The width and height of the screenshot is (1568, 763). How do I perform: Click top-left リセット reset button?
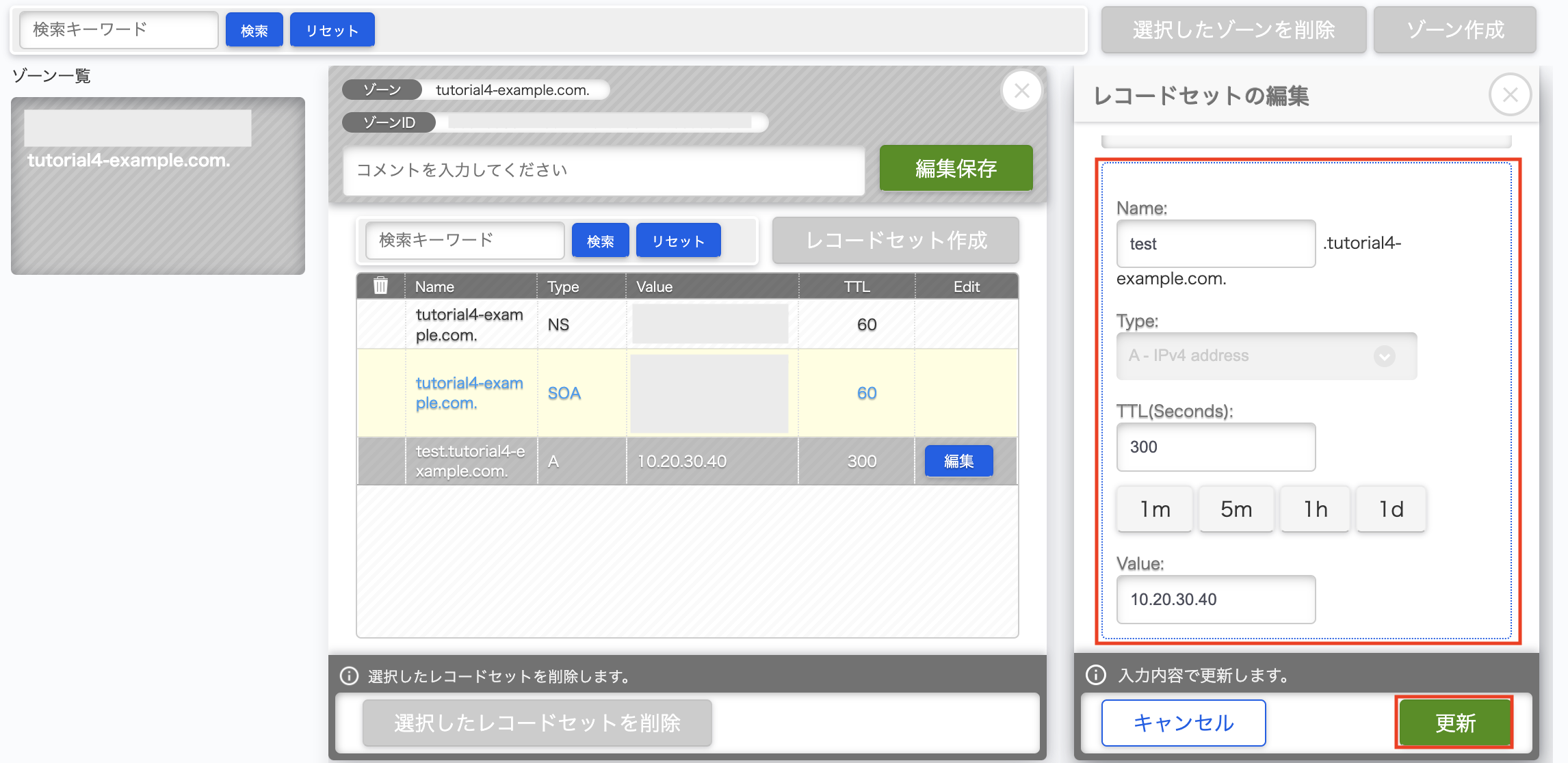click(x=332, y=30)
